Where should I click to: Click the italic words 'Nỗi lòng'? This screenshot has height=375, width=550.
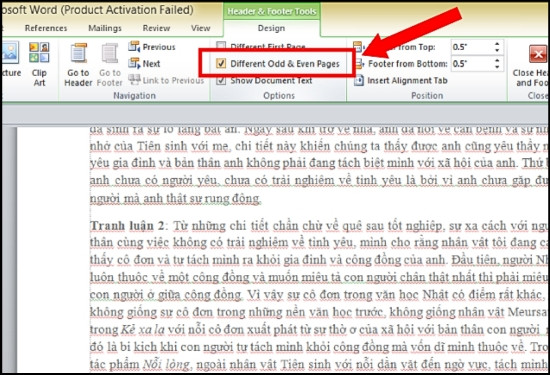coord(166,364)
